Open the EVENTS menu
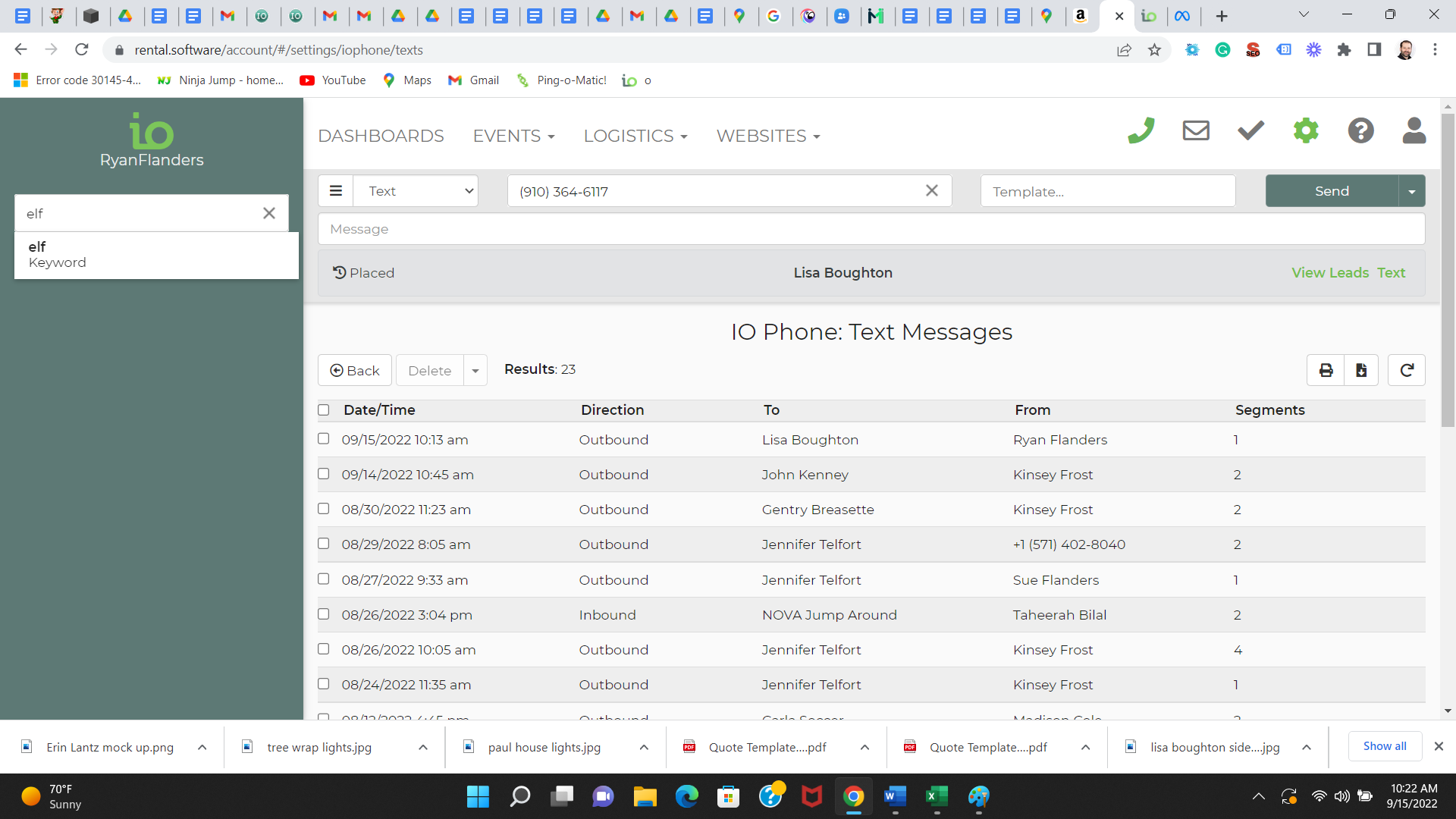 (x=513, y=136)
